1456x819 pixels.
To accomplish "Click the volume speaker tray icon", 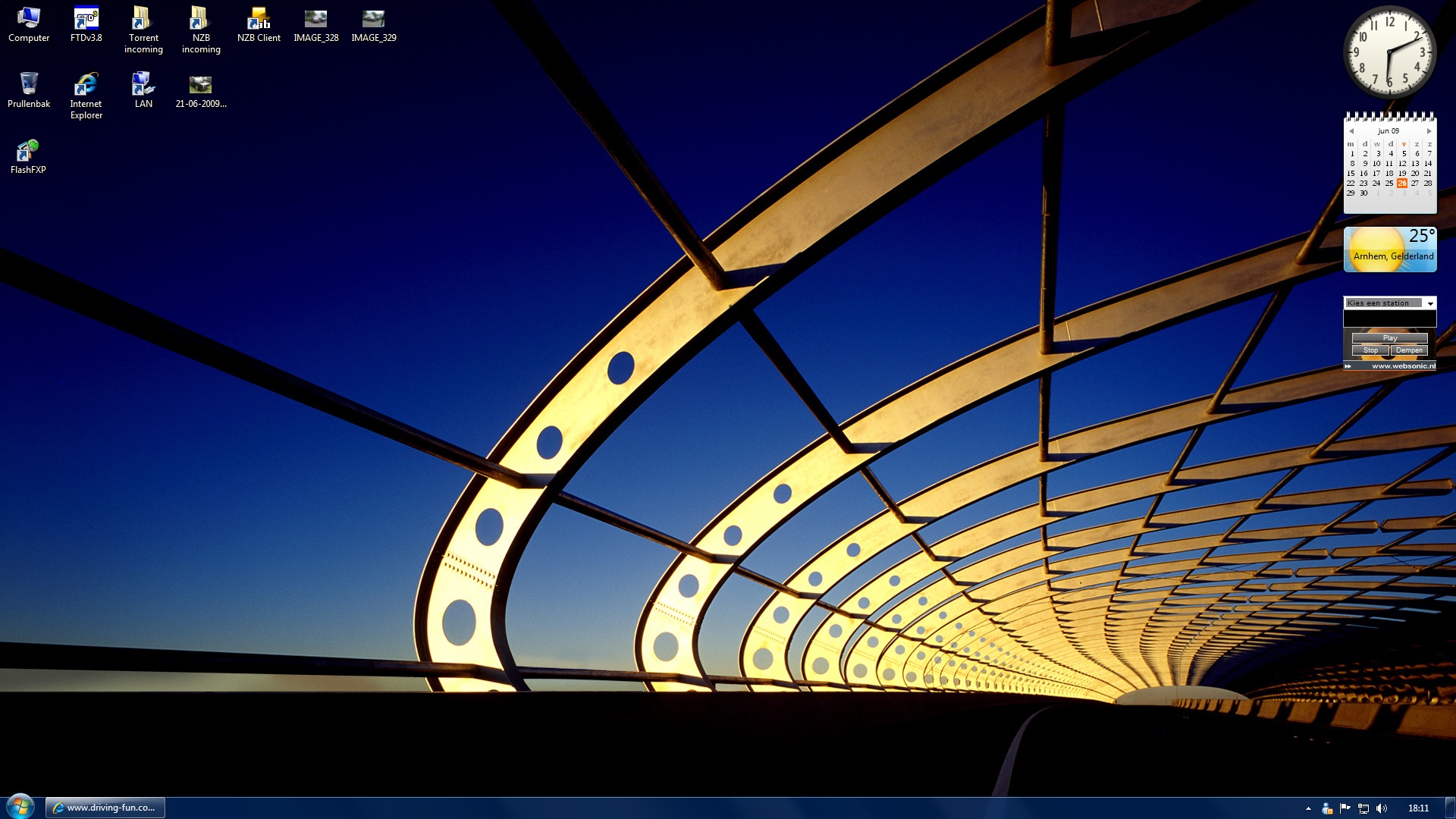I will pyautogui.click(x=1382, y=808).
